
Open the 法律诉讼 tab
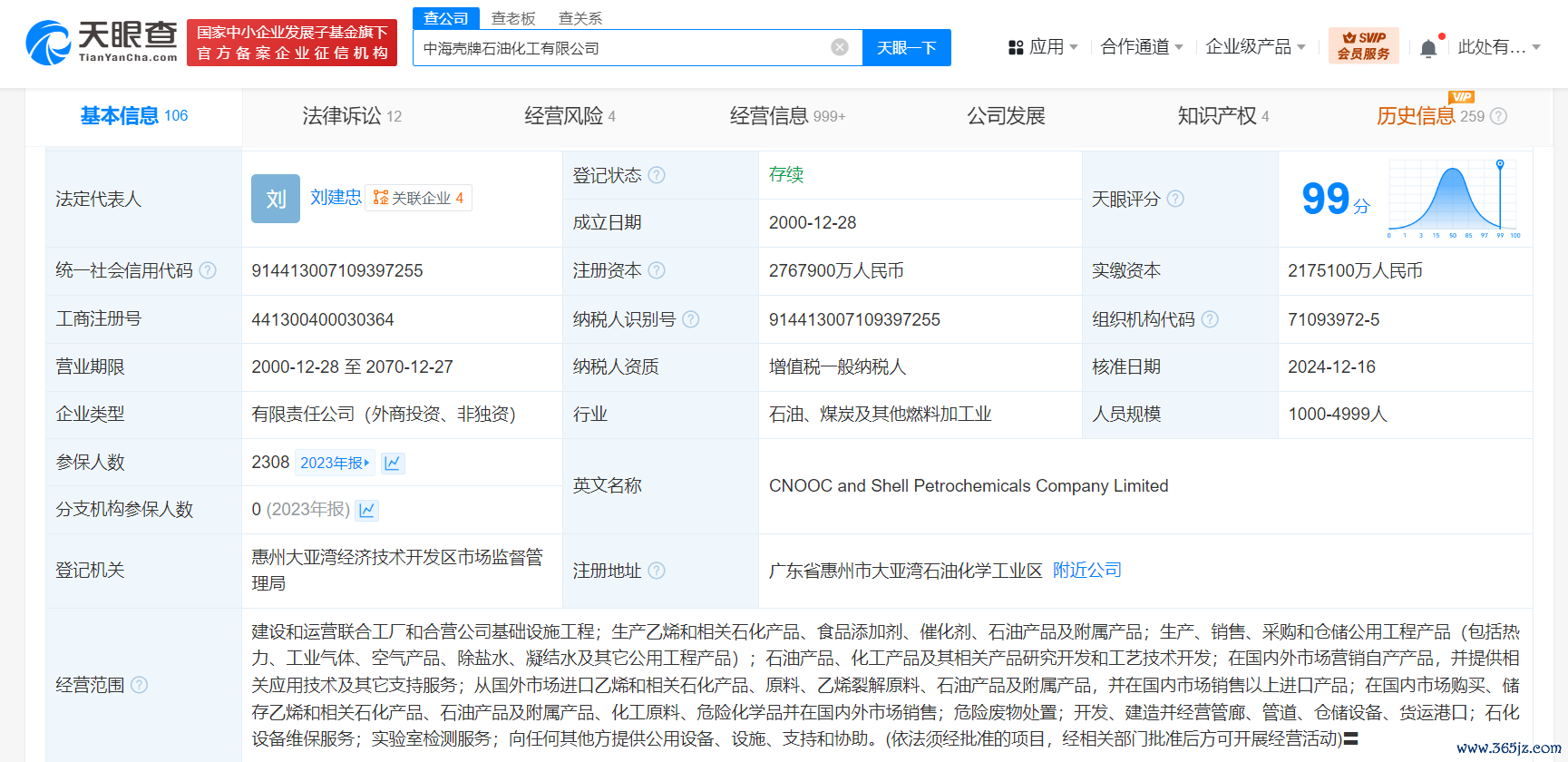coord(352,116)
